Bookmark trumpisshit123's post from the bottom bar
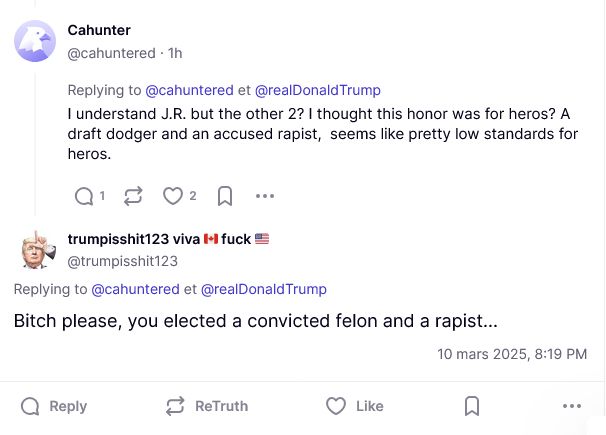Image resolution: width=606 pixels, height=435 pixels. (x=472, y=406)
